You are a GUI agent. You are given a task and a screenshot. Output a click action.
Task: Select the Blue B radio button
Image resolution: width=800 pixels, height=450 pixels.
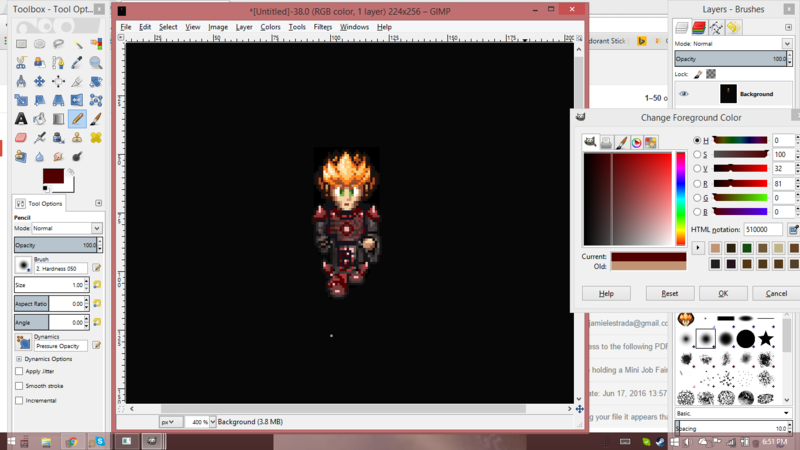(697, 212)
